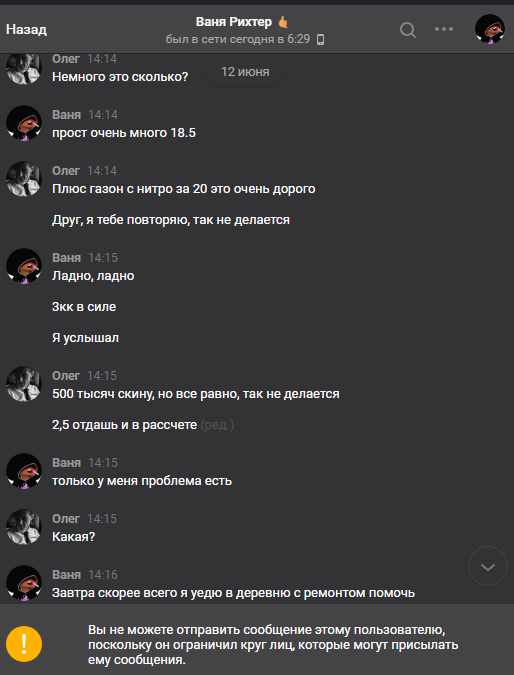
Task: Click the 12 июня date badge
Action: coord(245,72)
